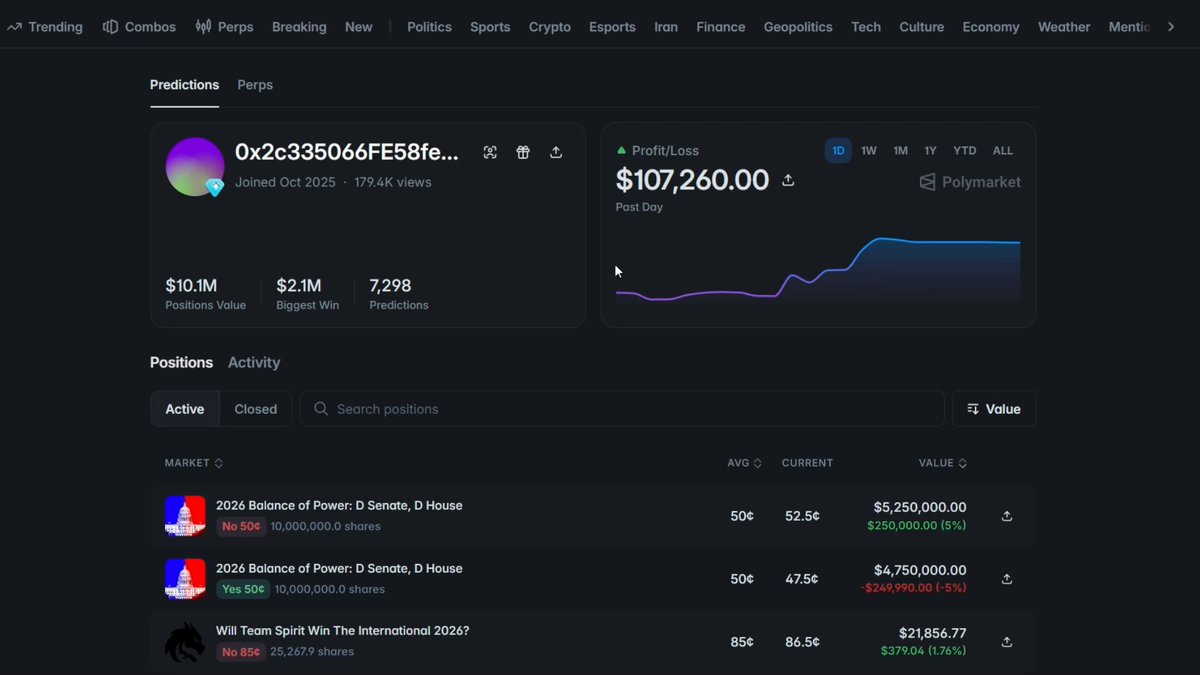The image size is (1200, 675).
Task: Select the YTD profit range
Action: [x=964, y=151]
